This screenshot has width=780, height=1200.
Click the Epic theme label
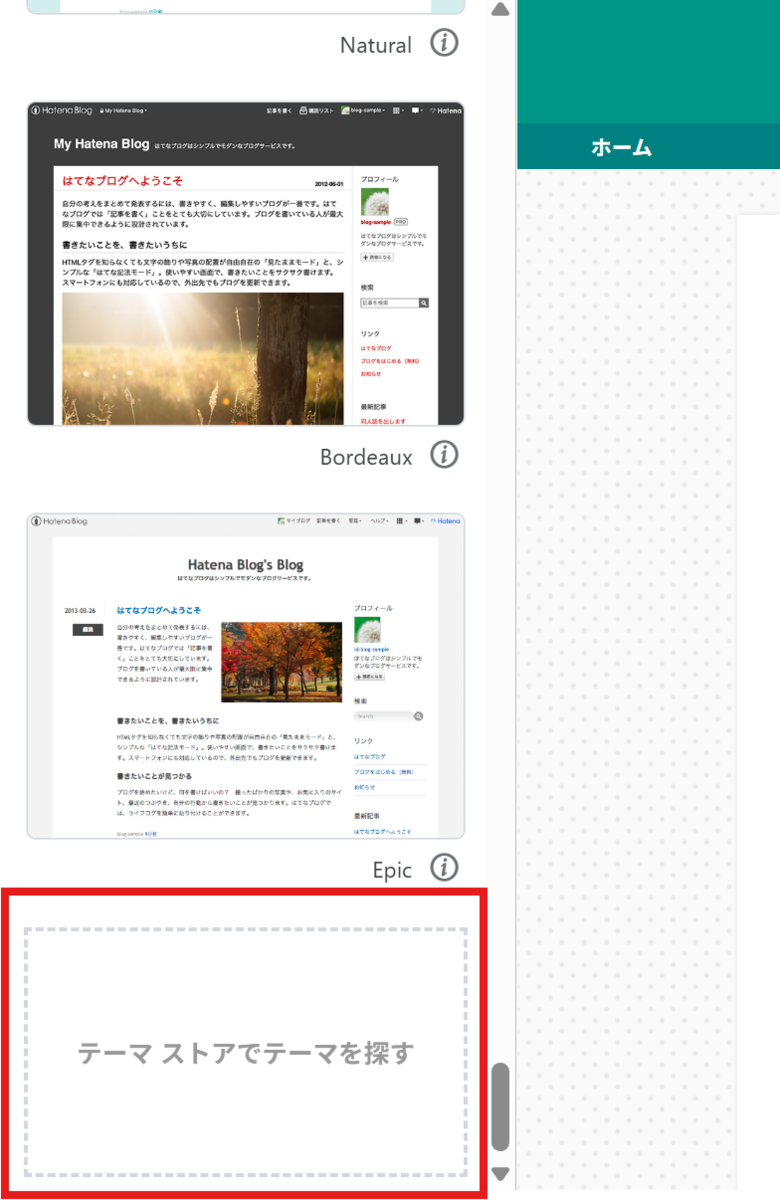392,870
